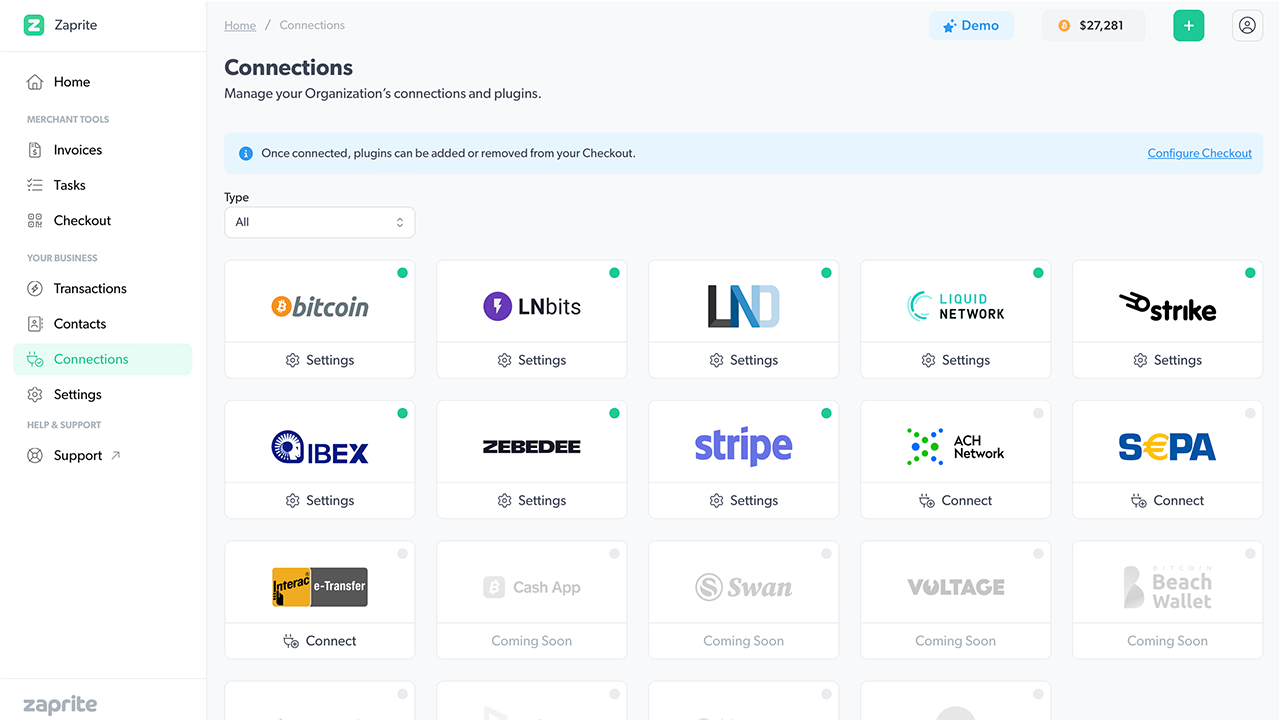The width and height of the screenshot is (1280, 720).
Task: Open Settings for the bitcoin connection
Action: point(320,360)
